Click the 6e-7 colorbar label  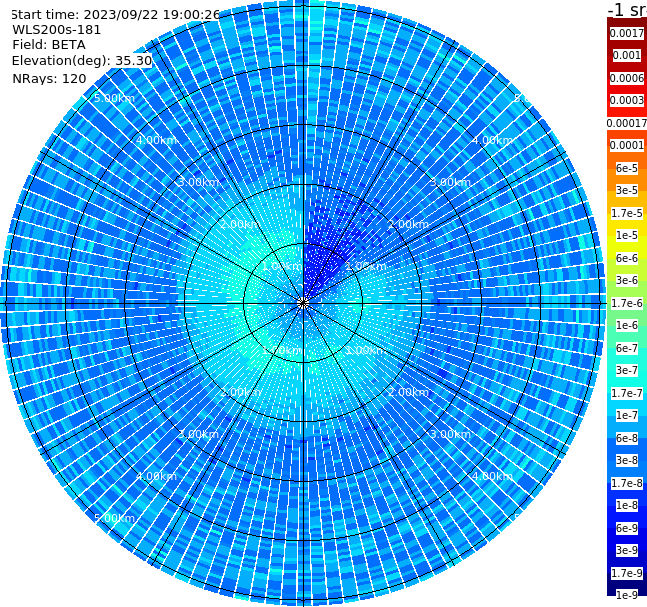coord(627,348)
